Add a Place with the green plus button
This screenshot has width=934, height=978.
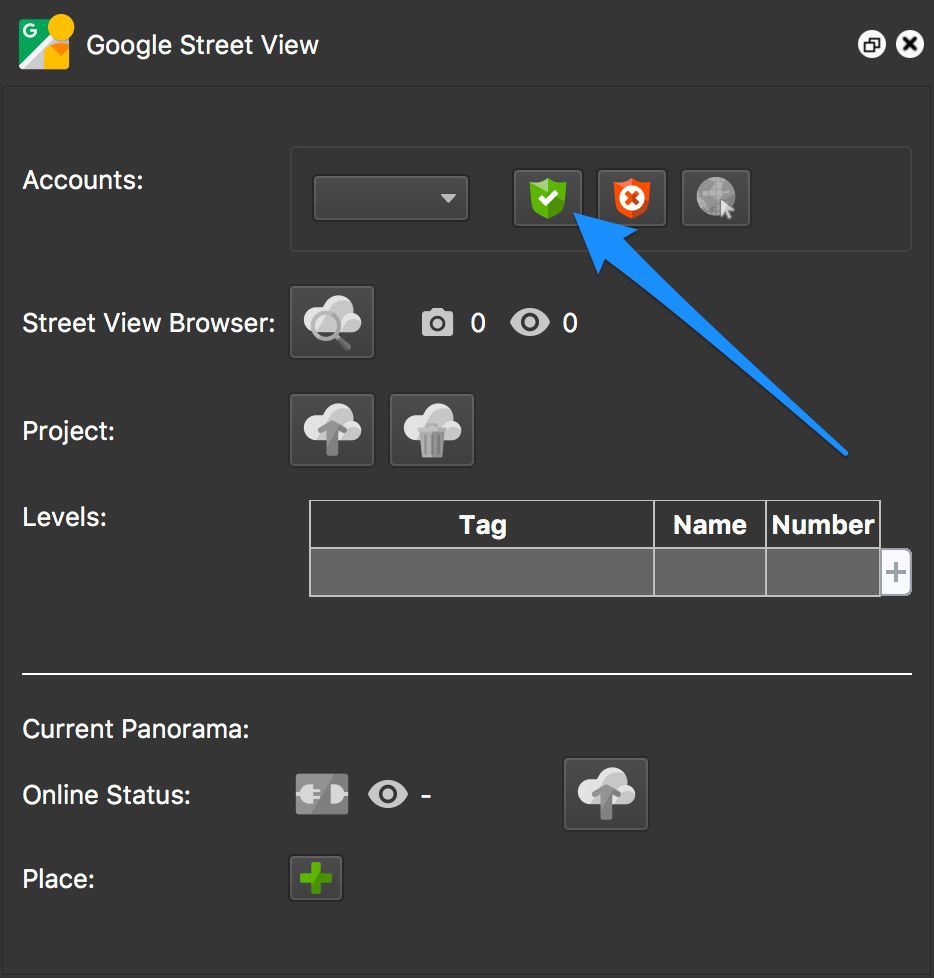[x=316, y=878]
